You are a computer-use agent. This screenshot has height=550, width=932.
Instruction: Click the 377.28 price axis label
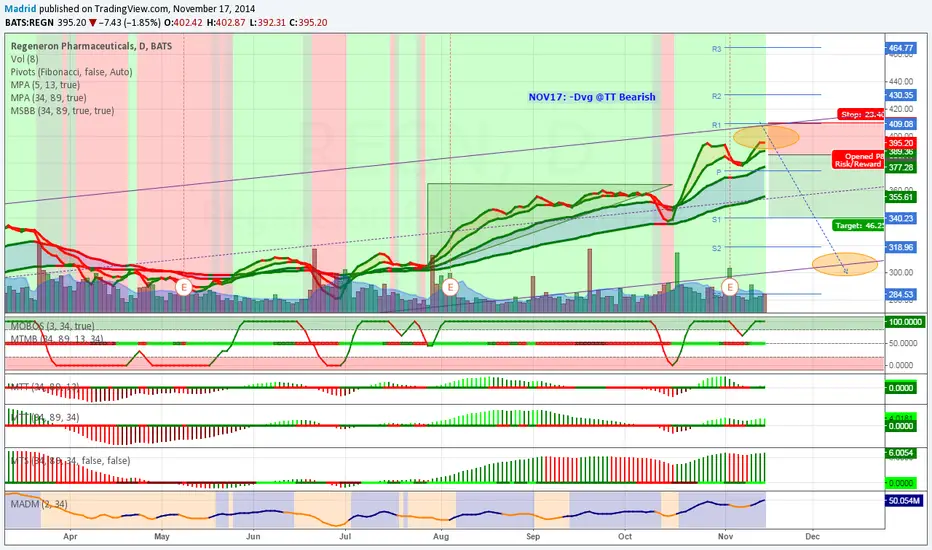point(901,168)
